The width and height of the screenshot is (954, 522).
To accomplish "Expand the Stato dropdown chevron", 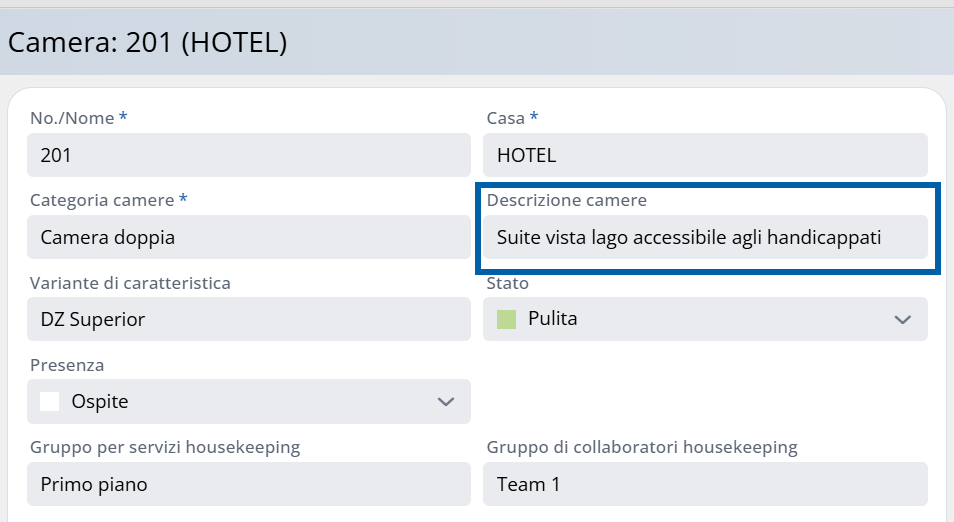I will point(902,320).
